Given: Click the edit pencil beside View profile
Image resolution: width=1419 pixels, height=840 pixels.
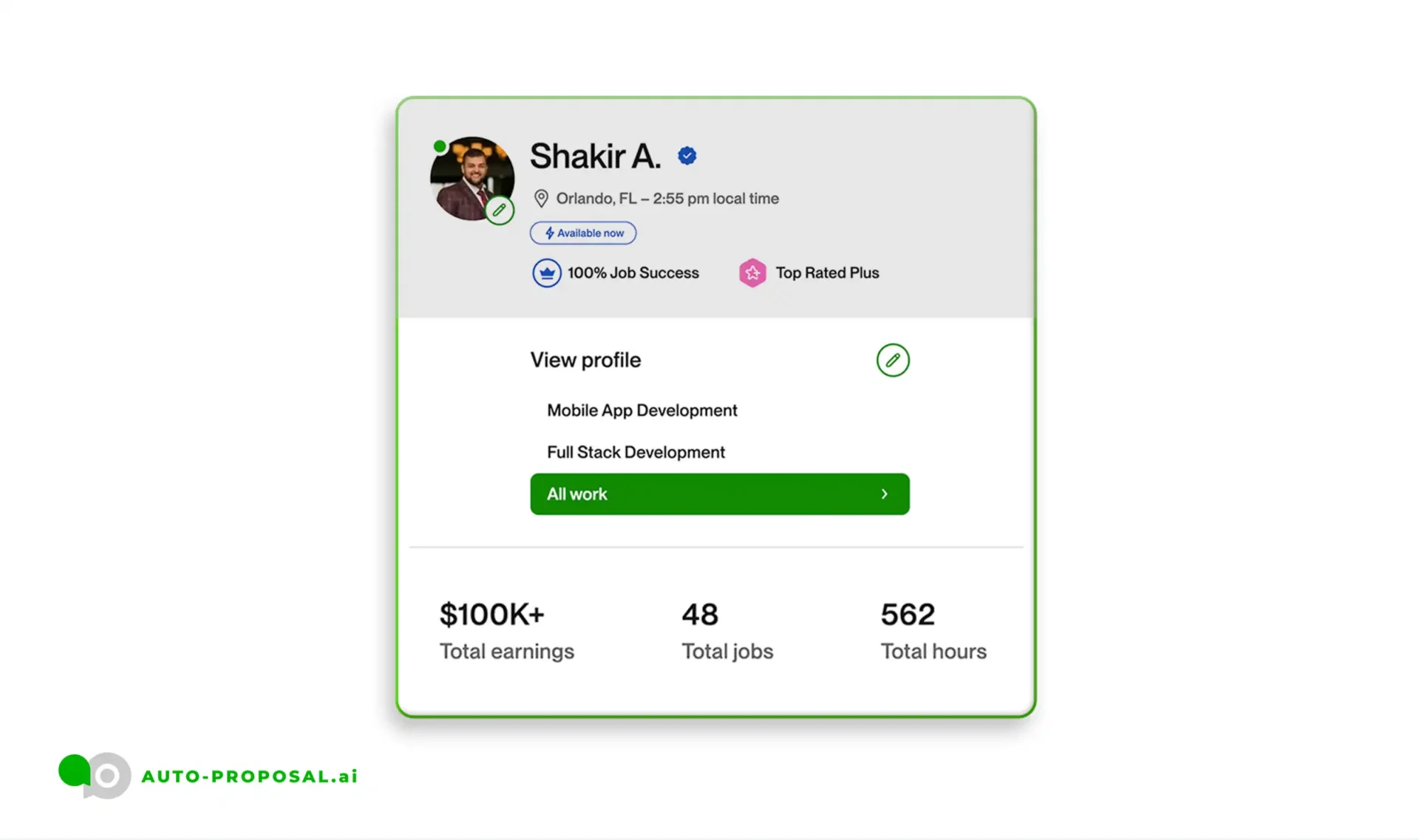Looking at the screenshot, I should coord(893,361).
